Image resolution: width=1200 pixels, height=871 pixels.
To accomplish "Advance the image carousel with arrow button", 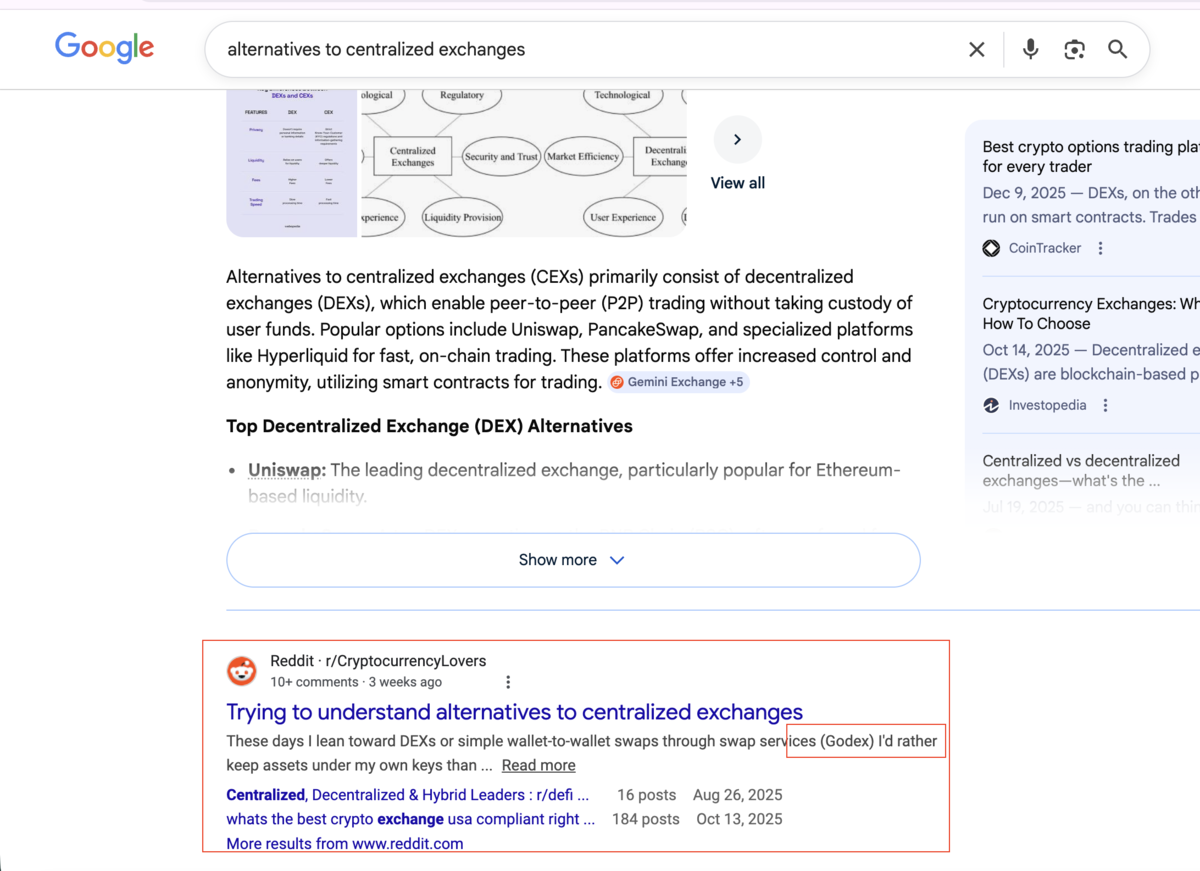I will [737, 140].
